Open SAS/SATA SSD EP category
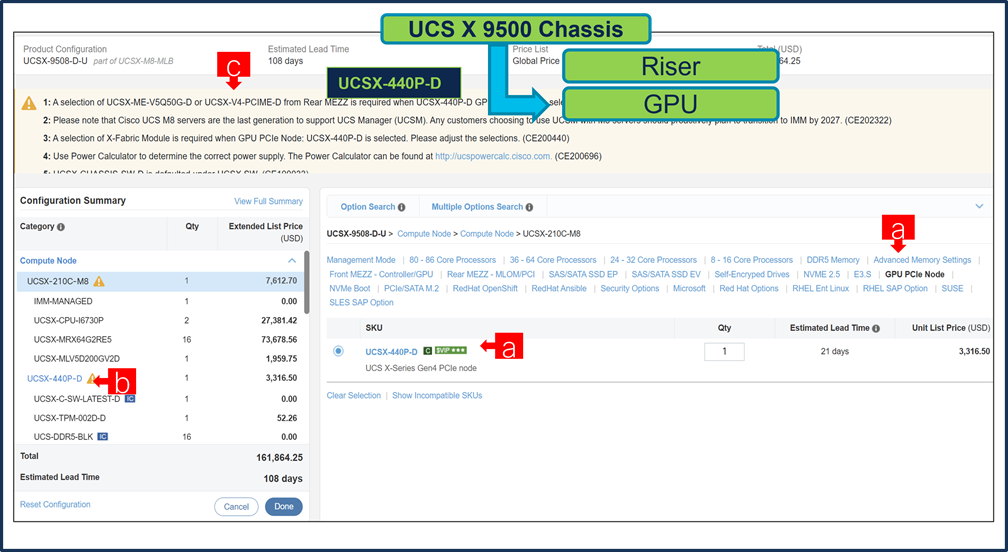1008x552 pixels. [583, 274]
